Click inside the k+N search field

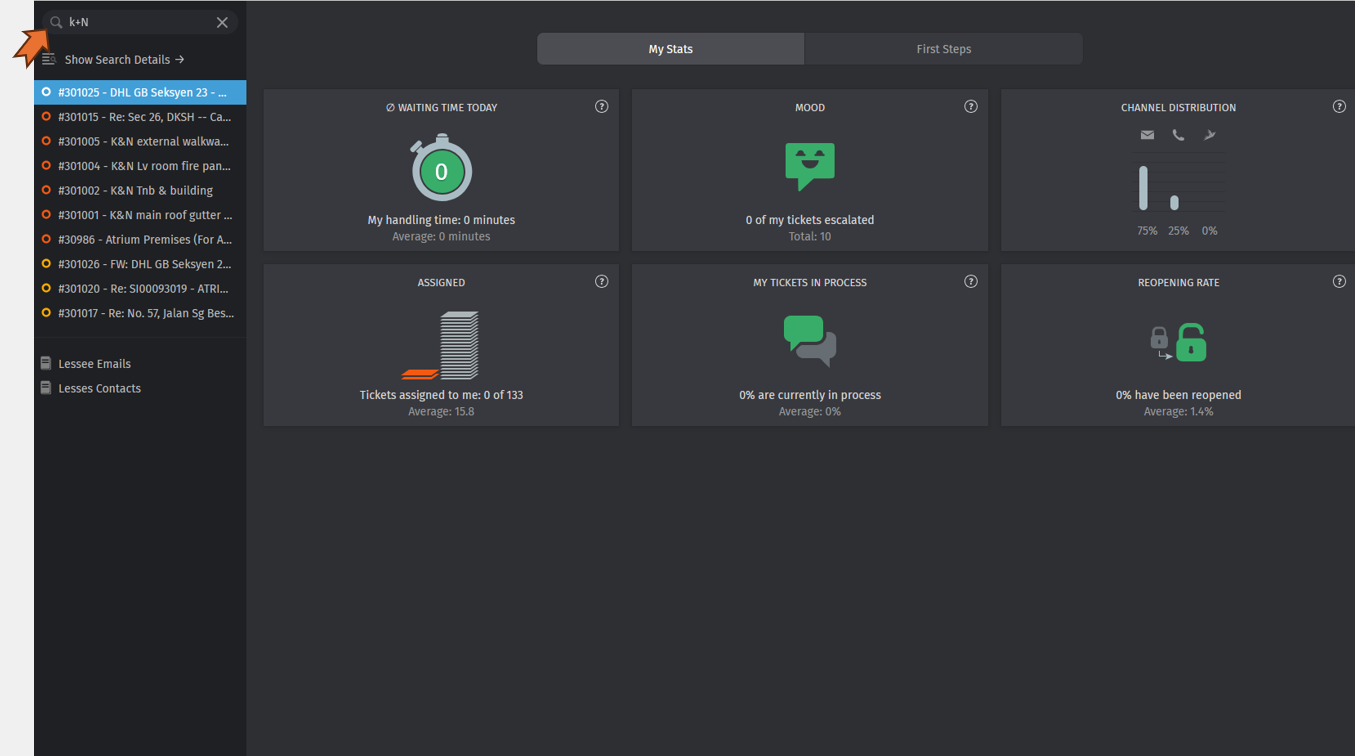click(x=140, y=22)
